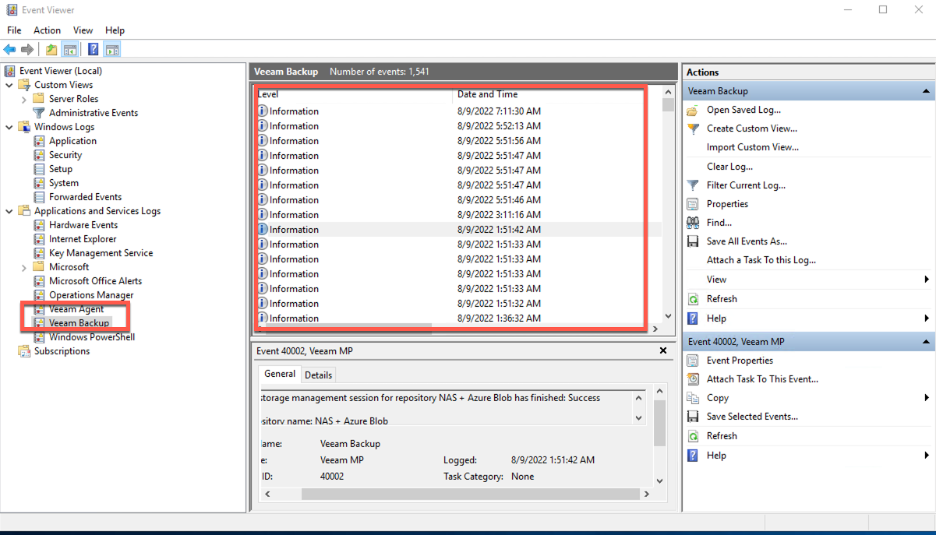
Task: Select the System log
Action: coord(63,183)
